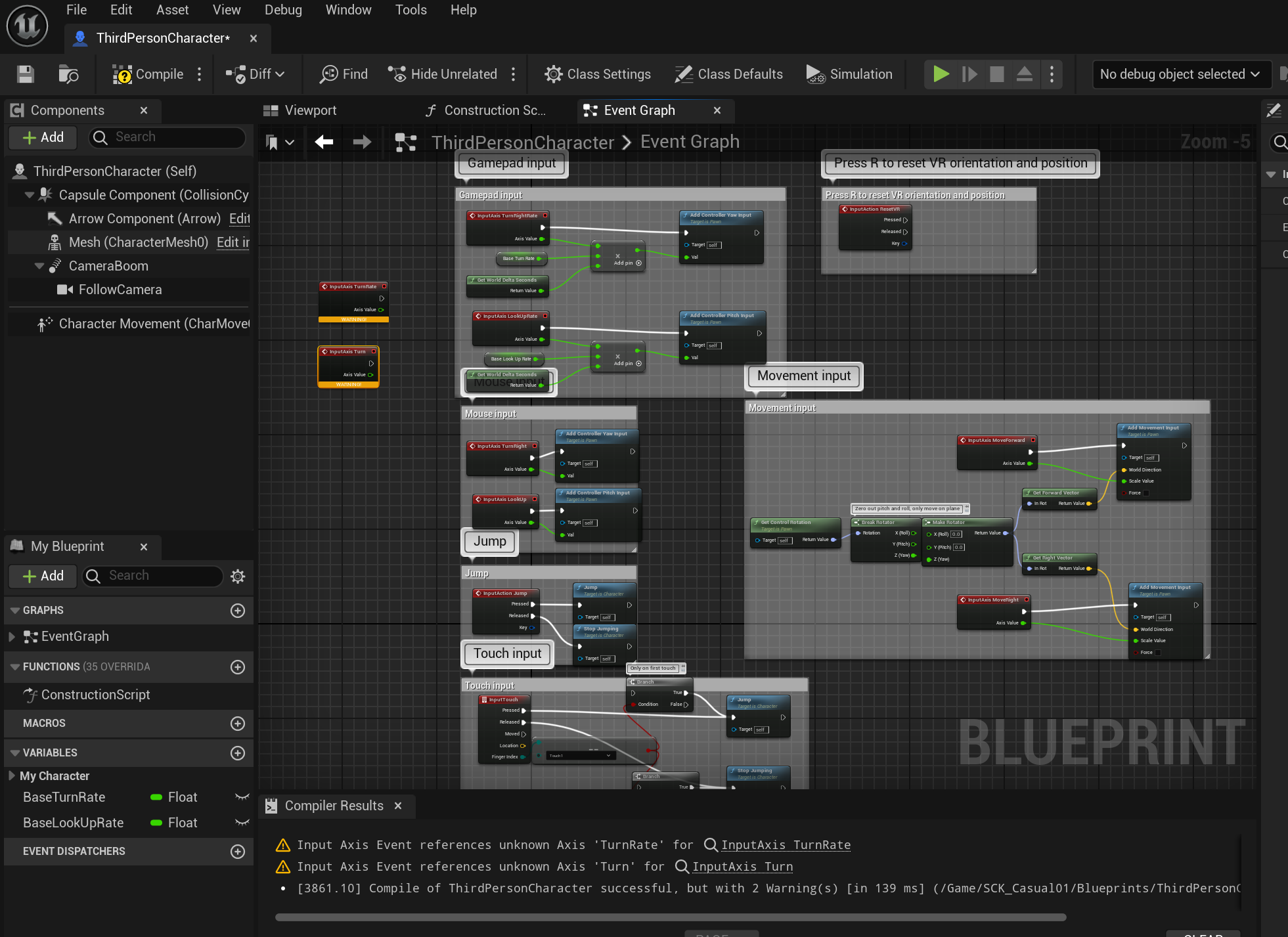Collapse the CameraBoom component tree
The height and width of the screenshot is (937, 1288).
coord(39,266)
